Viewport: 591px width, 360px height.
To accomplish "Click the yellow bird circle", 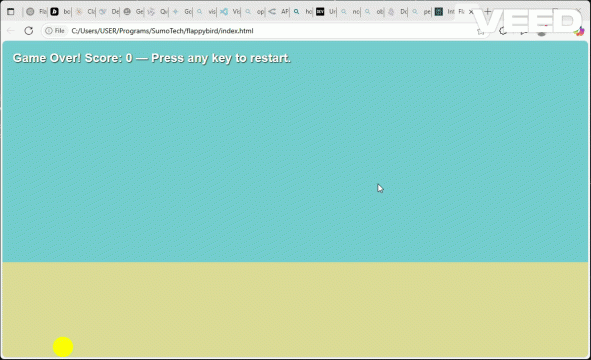I will [63, 347].
